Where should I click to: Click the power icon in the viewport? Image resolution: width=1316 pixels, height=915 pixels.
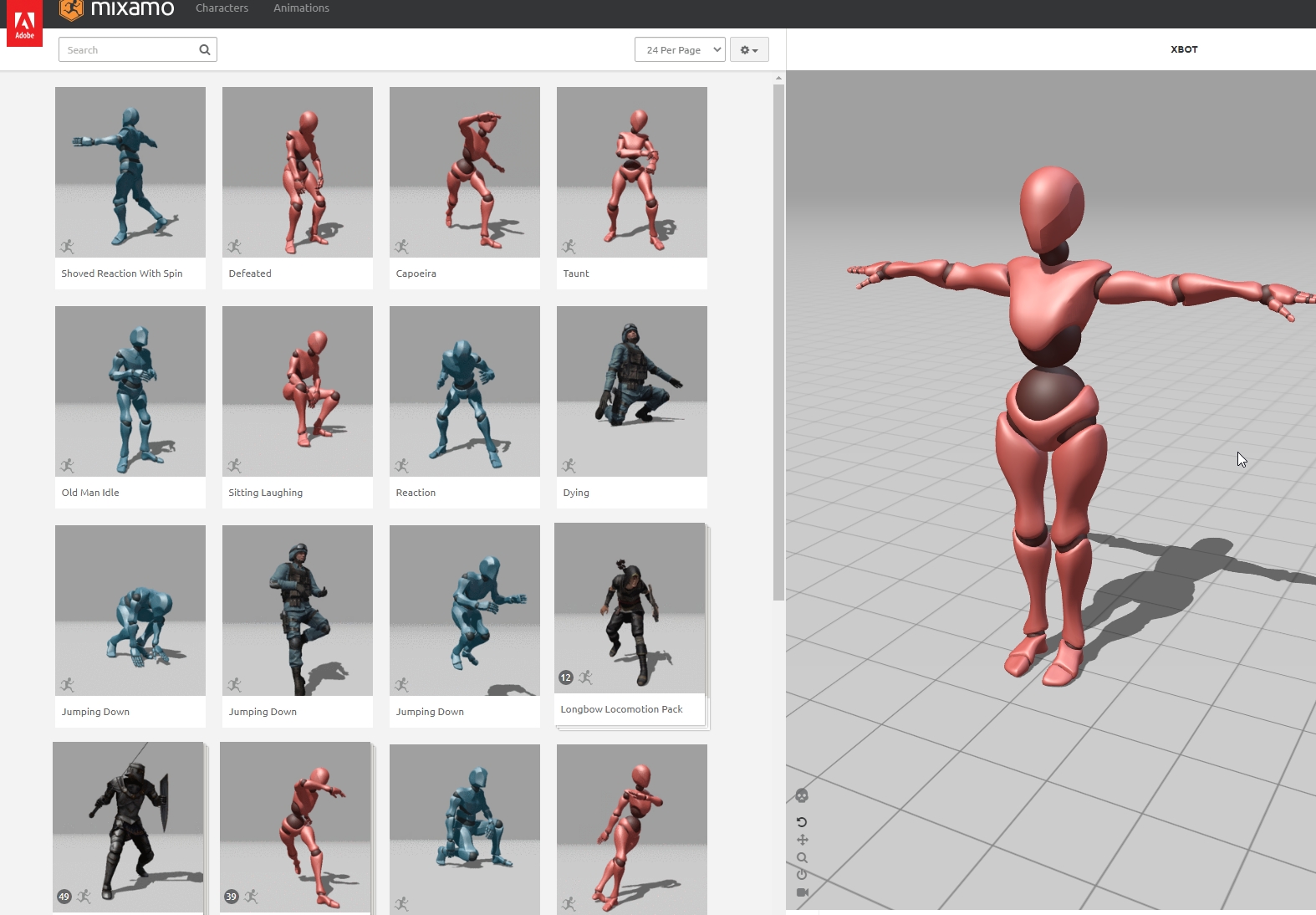pos(802,874)
